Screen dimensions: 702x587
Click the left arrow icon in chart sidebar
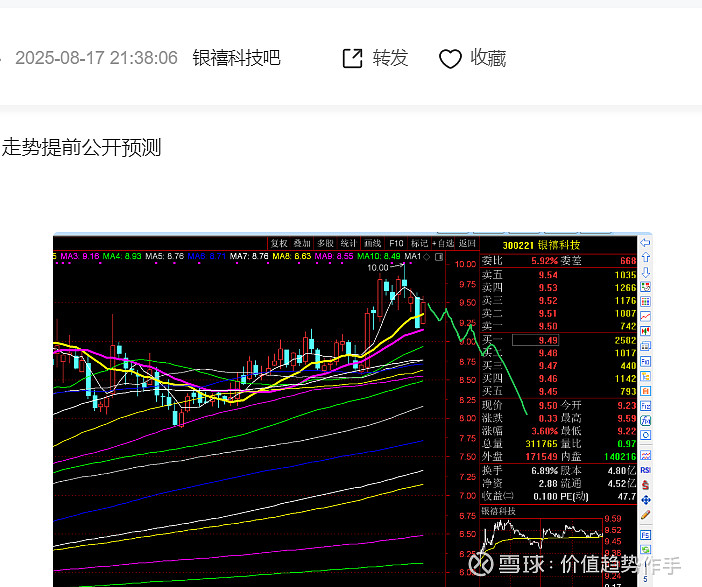click(645, 243)
